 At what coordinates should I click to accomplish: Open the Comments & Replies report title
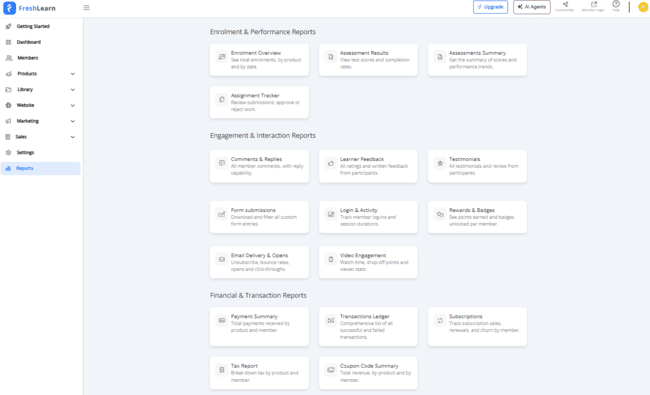click(256, 159)
